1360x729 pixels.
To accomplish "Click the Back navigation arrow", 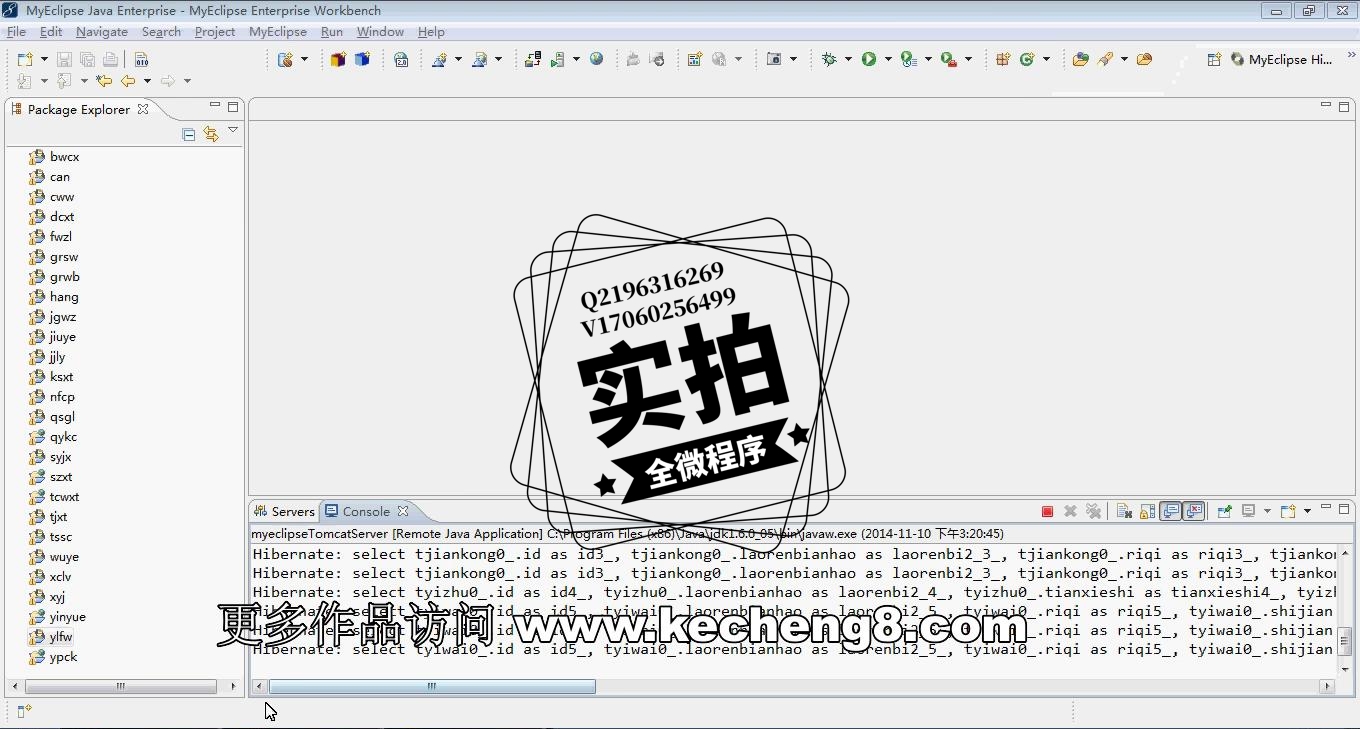I will (x=128, y=81).
